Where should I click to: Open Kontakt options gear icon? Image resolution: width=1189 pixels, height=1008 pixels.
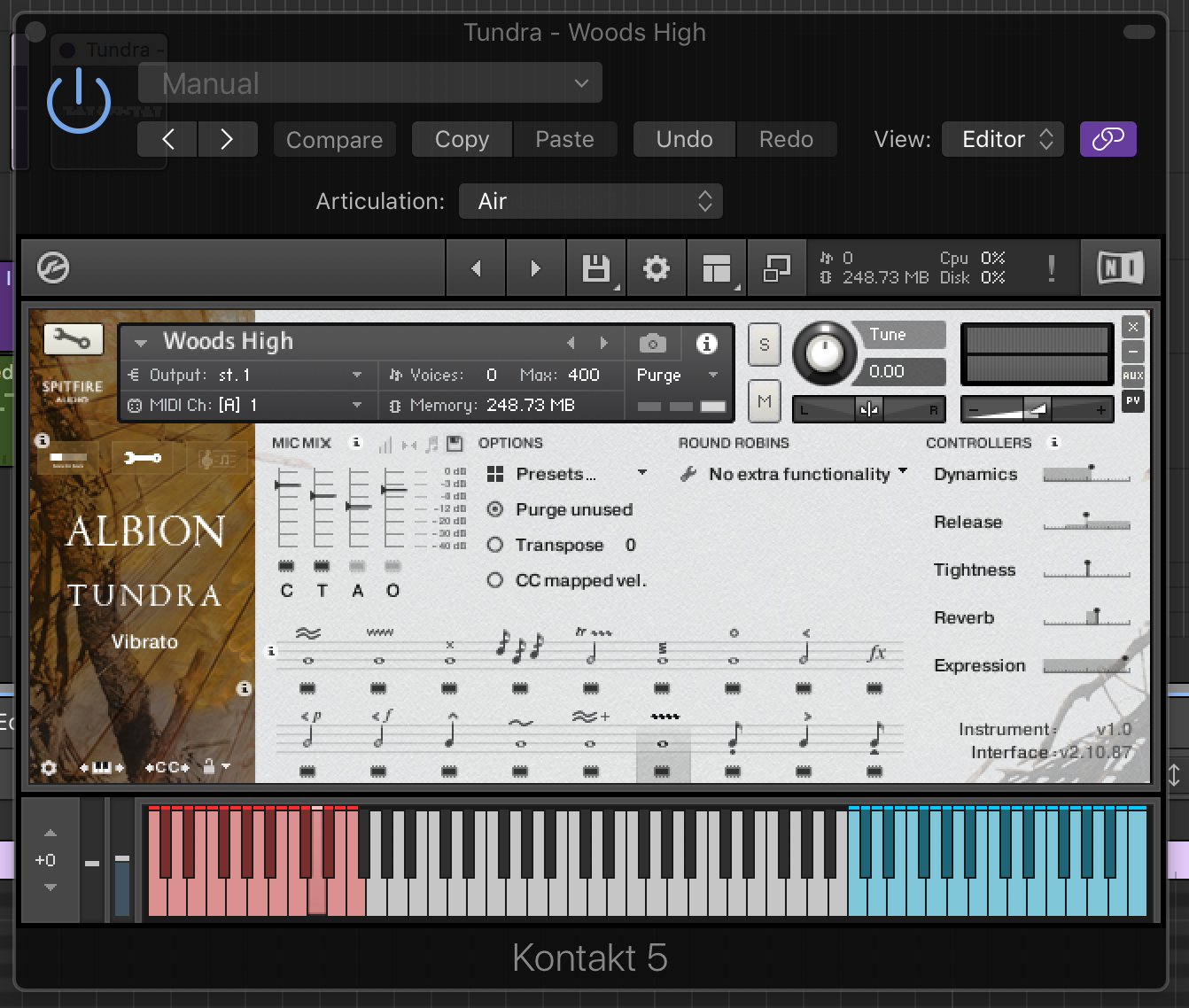(656, 268)
